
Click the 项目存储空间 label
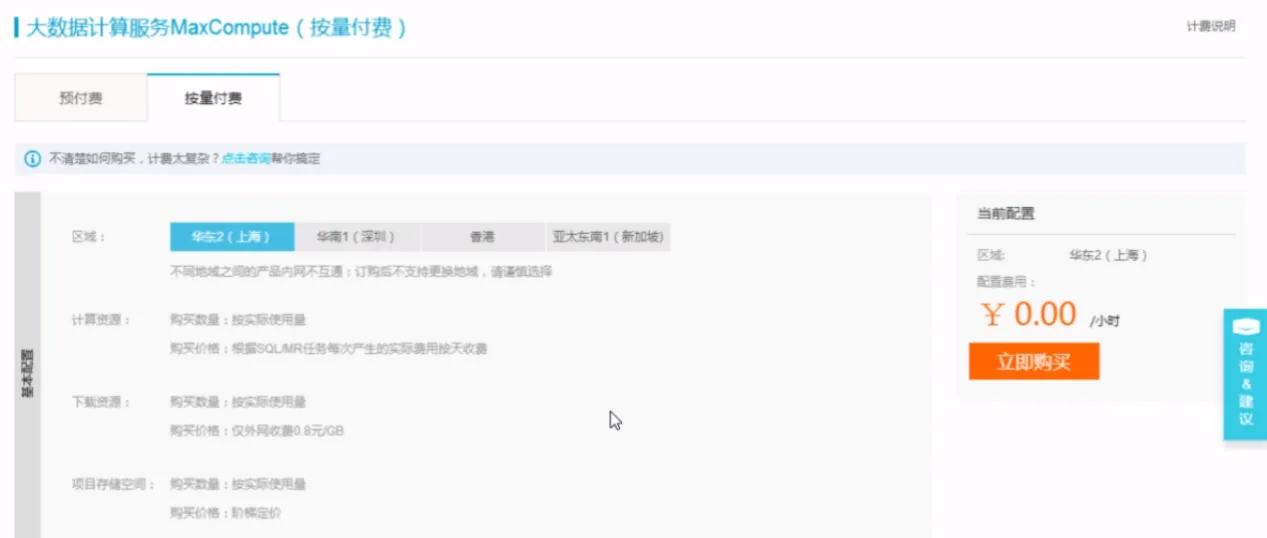click(x=113, y=484)
